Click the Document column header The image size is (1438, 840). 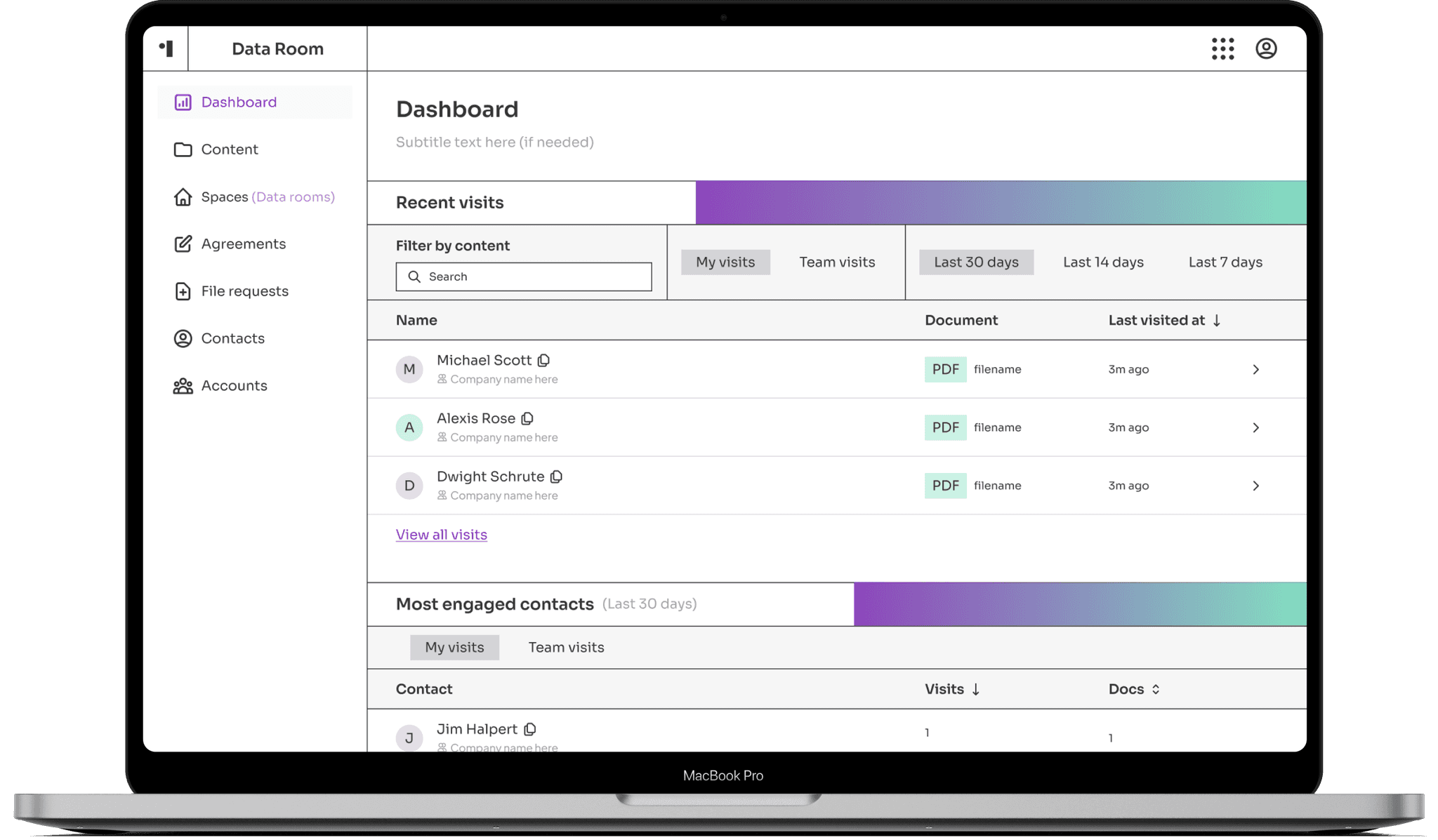(961, 321)
